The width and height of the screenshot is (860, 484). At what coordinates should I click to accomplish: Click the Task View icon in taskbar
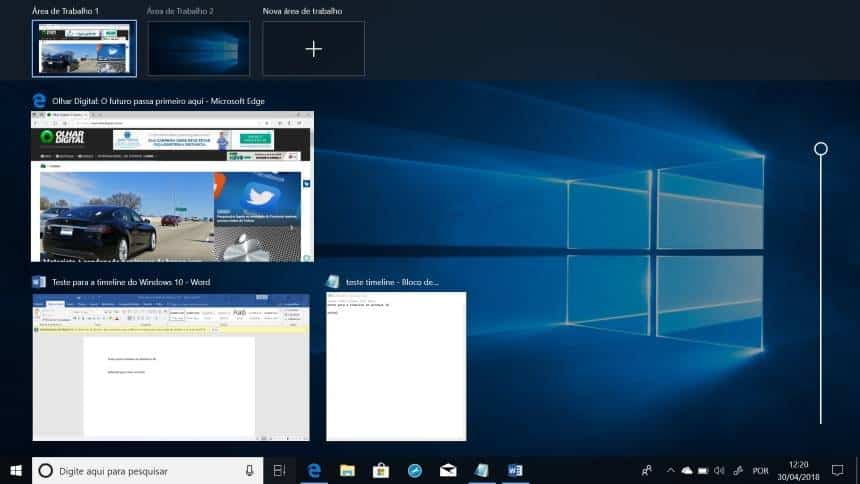point(279,470)
